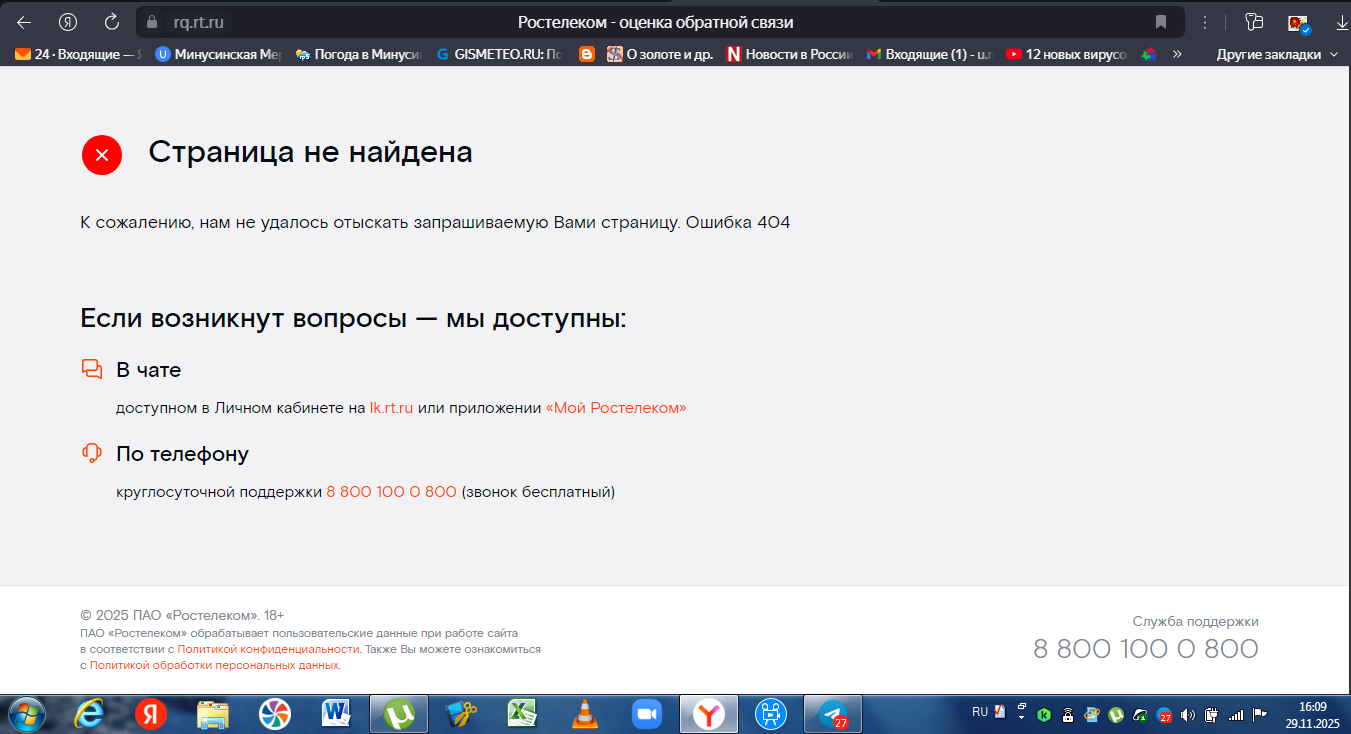The width and height of the screenshot is (1351, 734).
Task: Open the Политикой конфиденциальности link
Action: (268, 649)
